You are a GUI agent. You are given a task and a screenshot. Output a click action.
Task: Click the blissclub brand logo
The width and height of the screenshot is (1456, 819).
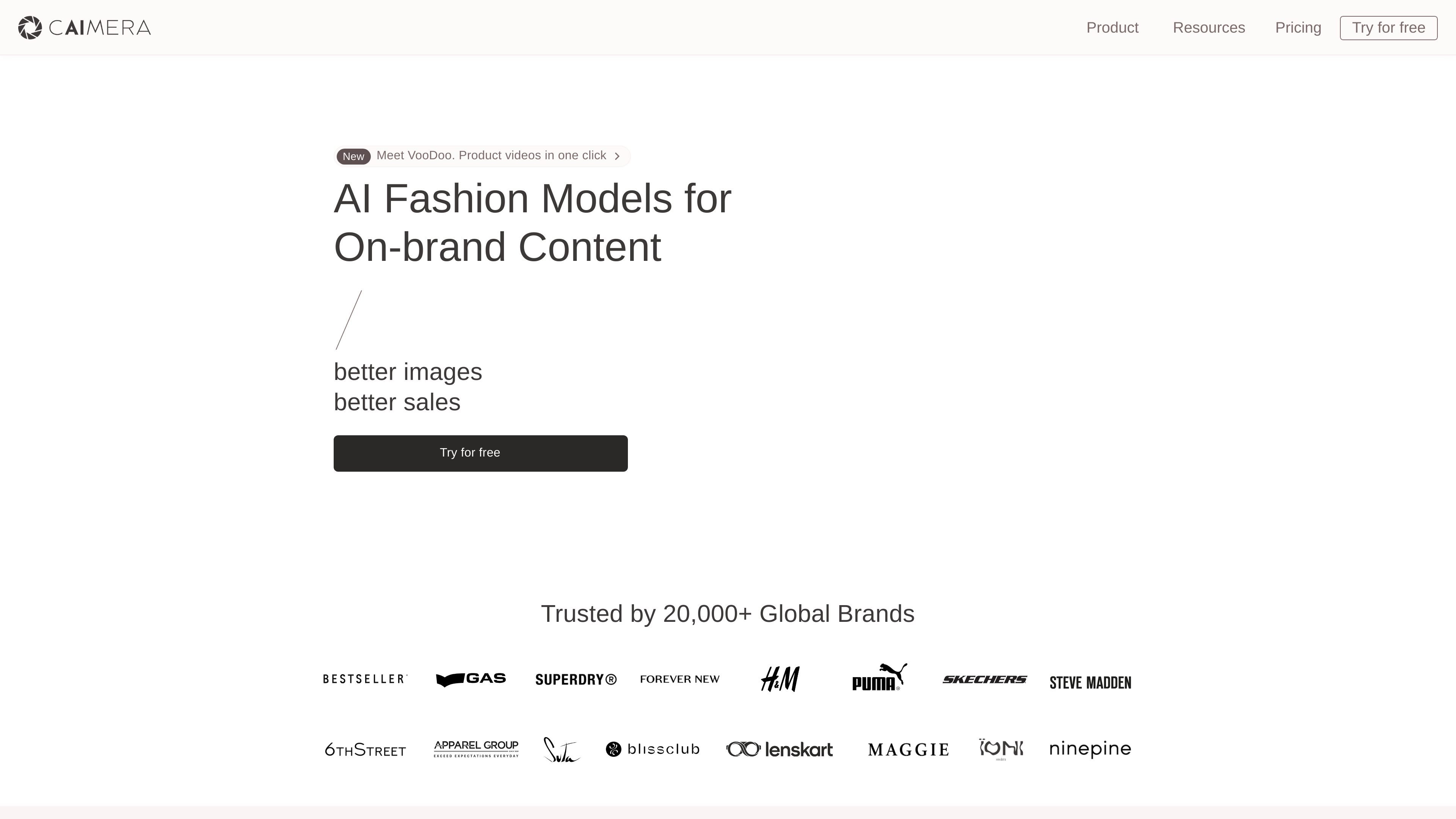click(x=653, y=750)
